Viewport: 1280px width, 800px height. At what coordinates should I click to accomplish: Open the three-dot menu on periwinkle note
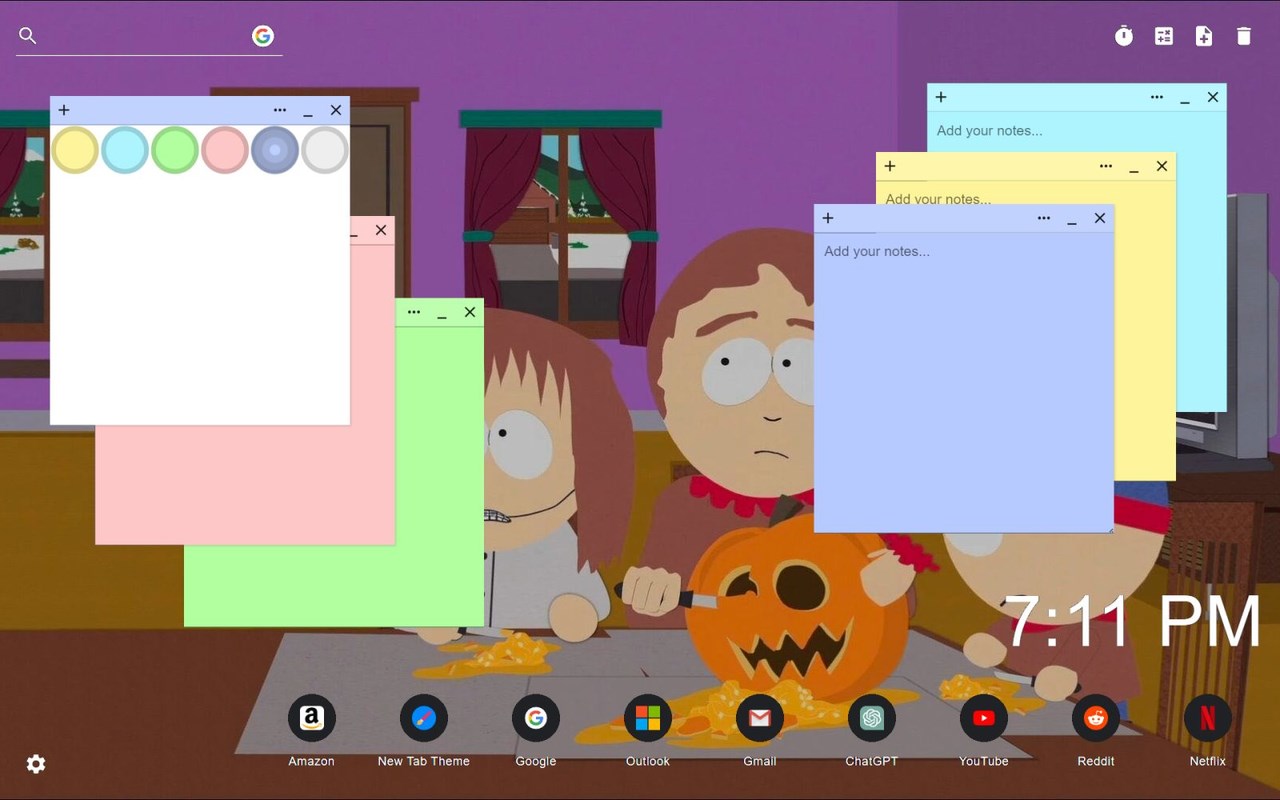pos(1044,218)
